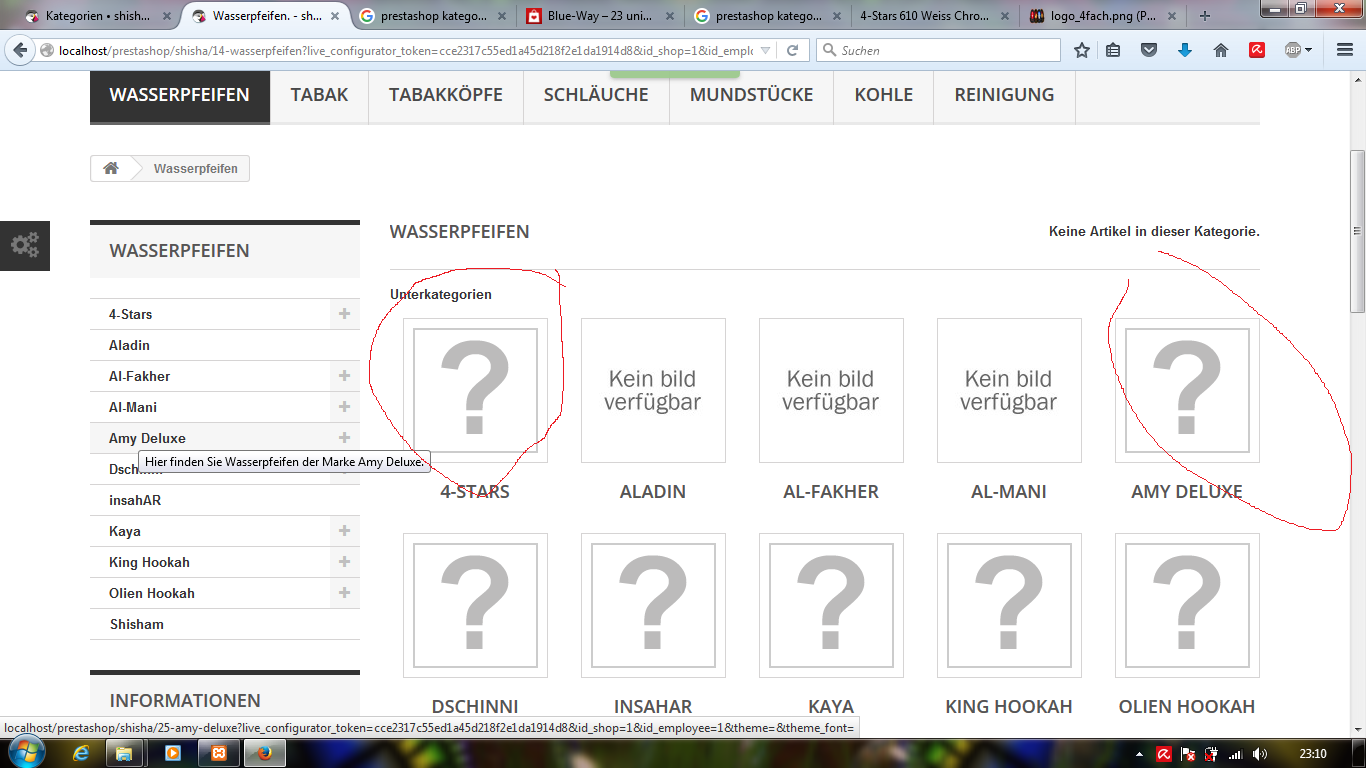Close the Blue-Way browser tab
The height and width of the screenshot is (768, 1366).
tap(670, 16)
